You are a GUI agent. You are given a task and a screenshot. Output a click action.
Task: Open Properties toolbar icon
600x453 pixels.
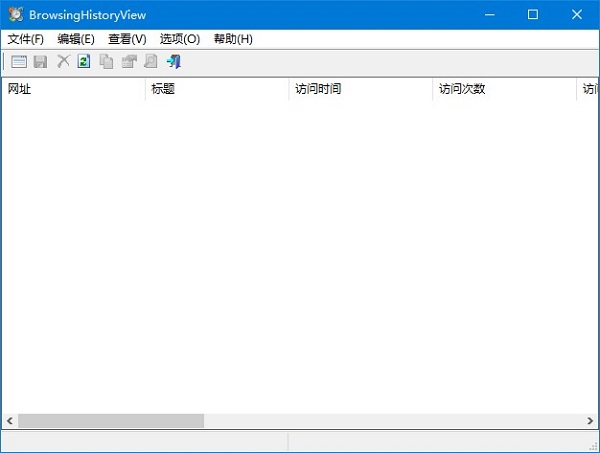129,62
